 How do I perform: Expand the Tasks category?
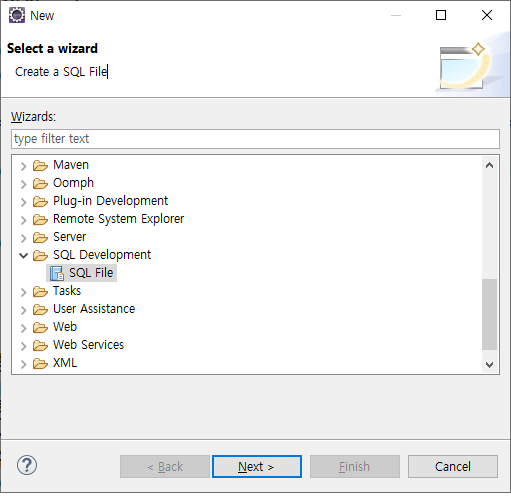[23, 292]
